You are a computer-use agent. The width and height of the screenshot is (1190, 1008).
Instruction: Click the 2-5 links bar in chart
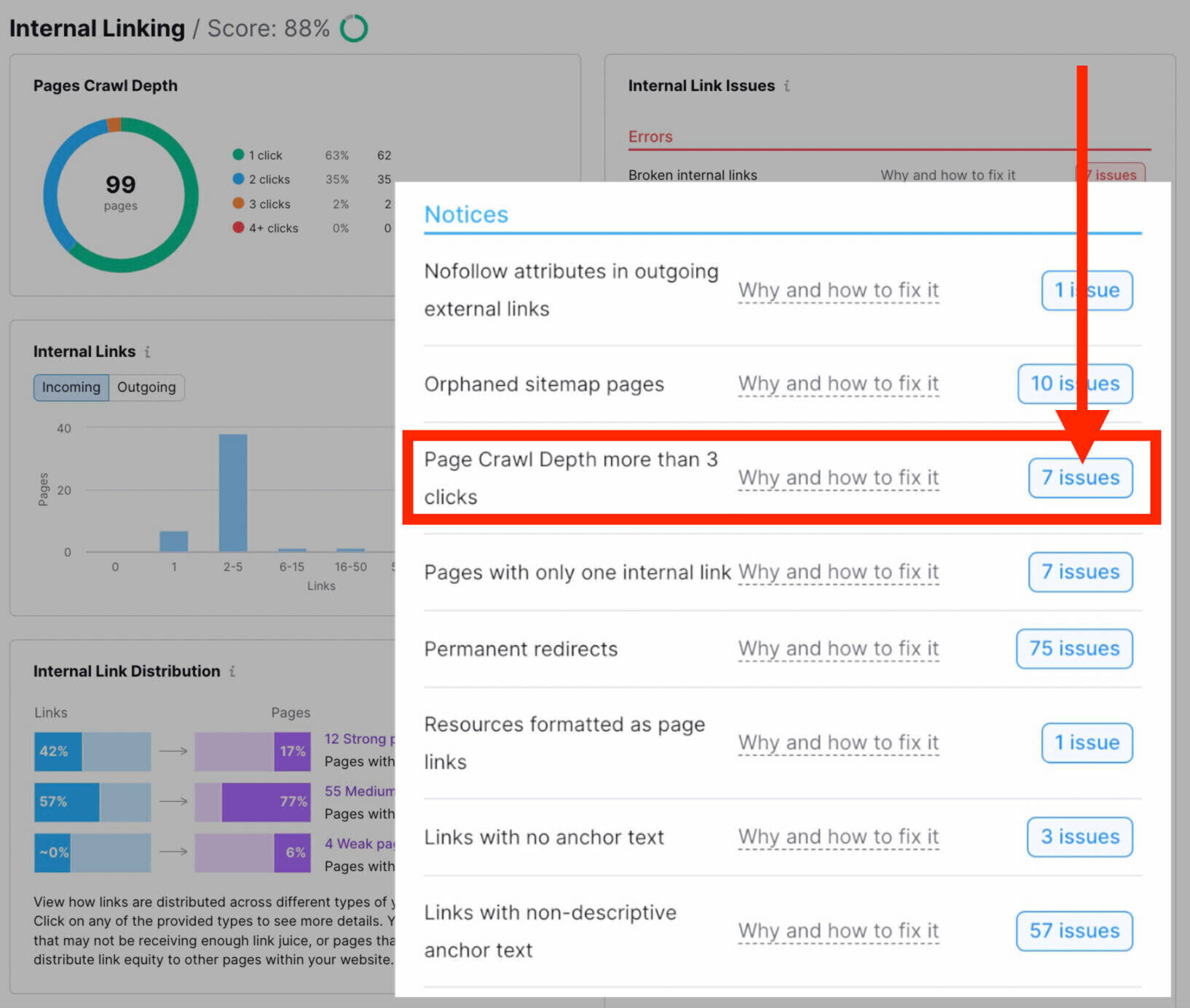point(233,492)
